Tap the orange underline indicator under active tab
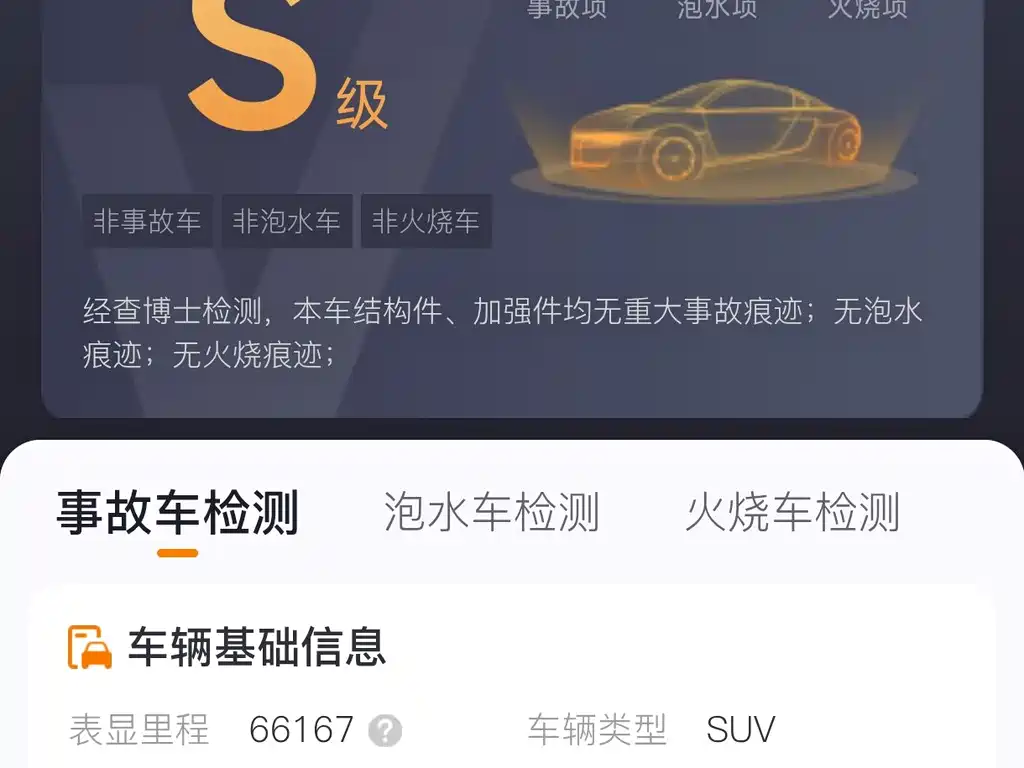1024x768 pixels. click(x=178, y=553)
